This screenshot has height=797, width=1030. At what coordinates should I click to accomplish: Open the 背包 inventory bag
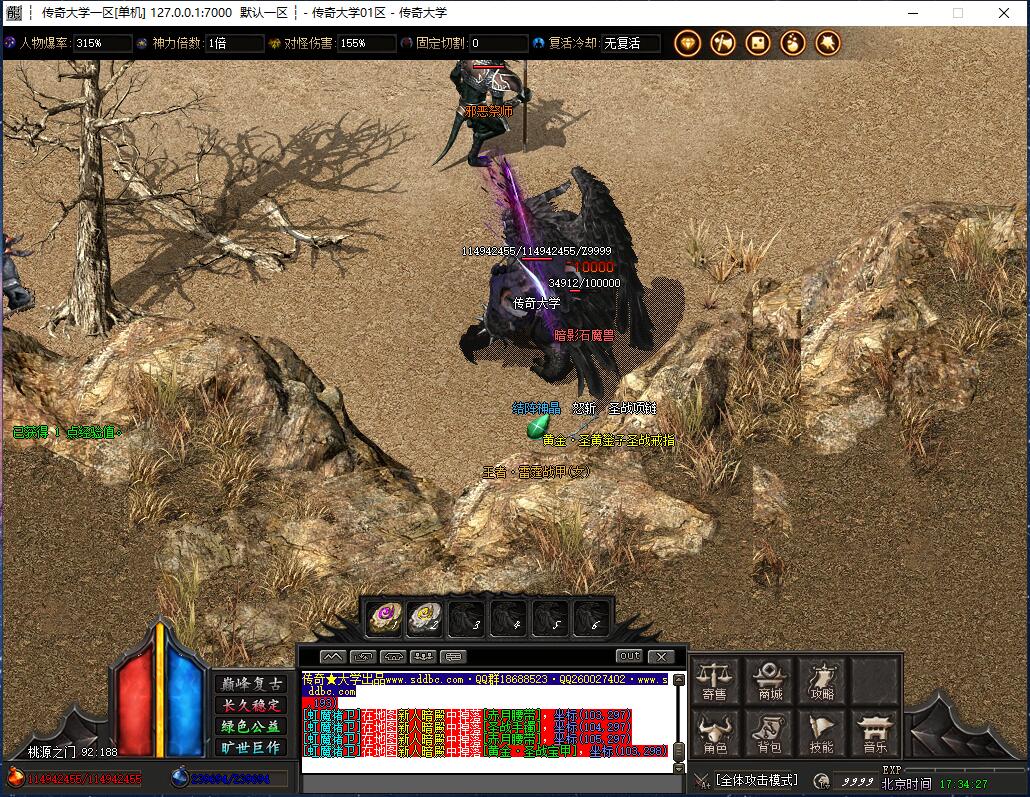point(769,733)
